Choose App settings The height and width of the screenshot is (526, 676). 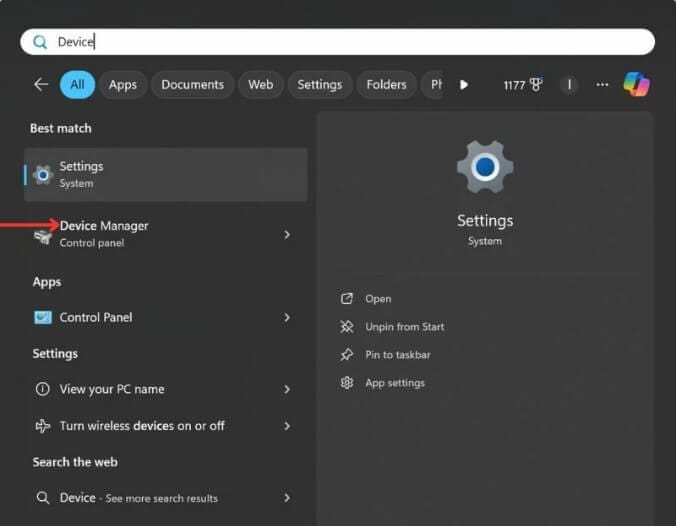point(395,383)
